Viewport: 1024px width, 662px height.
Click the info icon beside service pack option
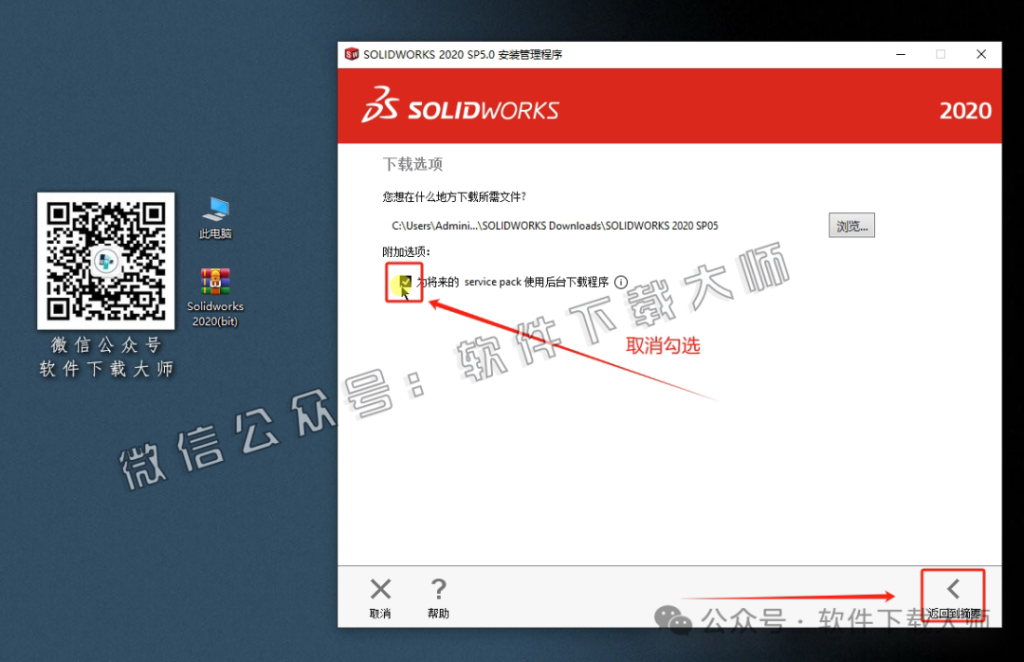click(621, 281)
